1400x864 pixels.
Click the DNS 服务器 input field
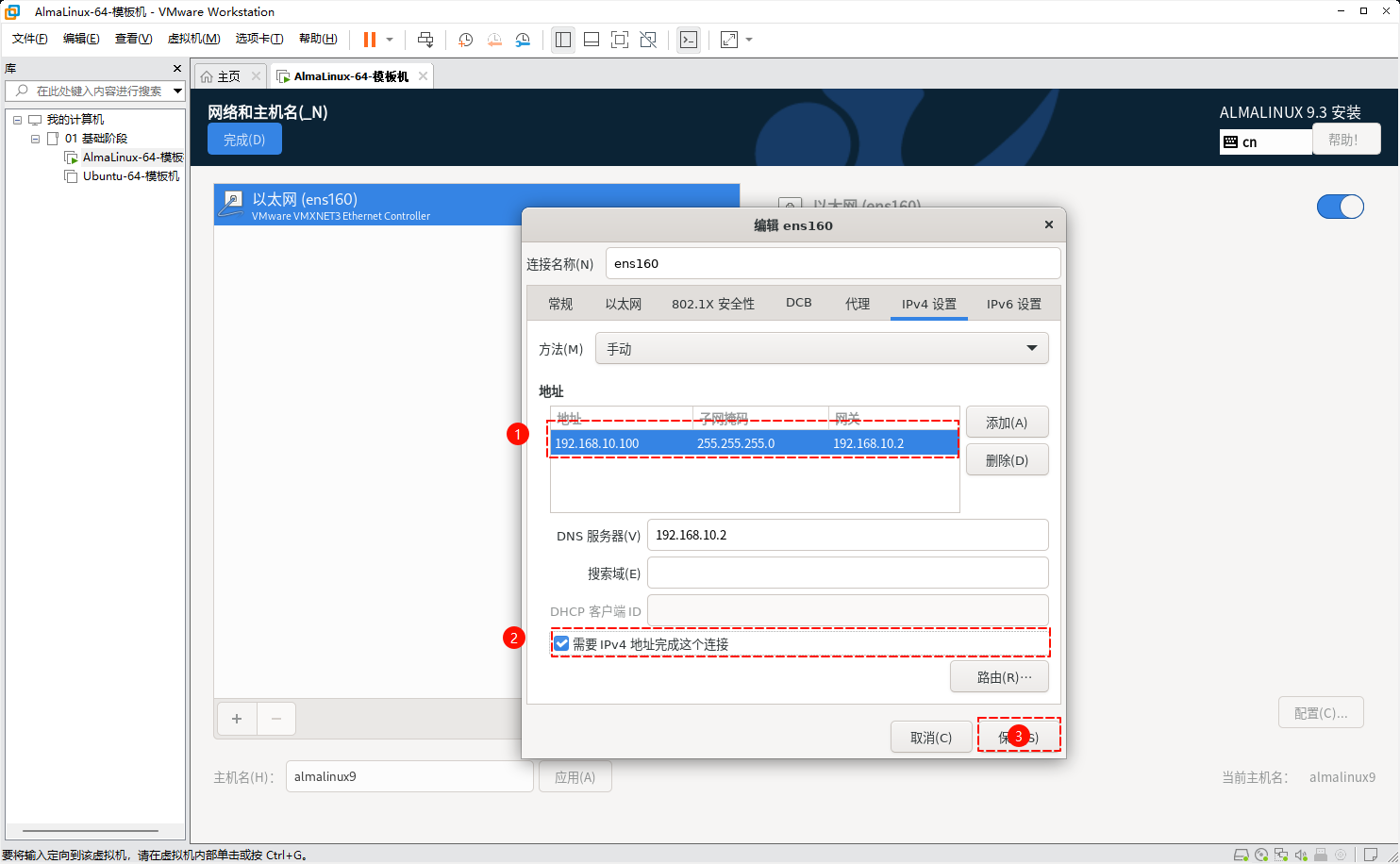click(847, 535)
